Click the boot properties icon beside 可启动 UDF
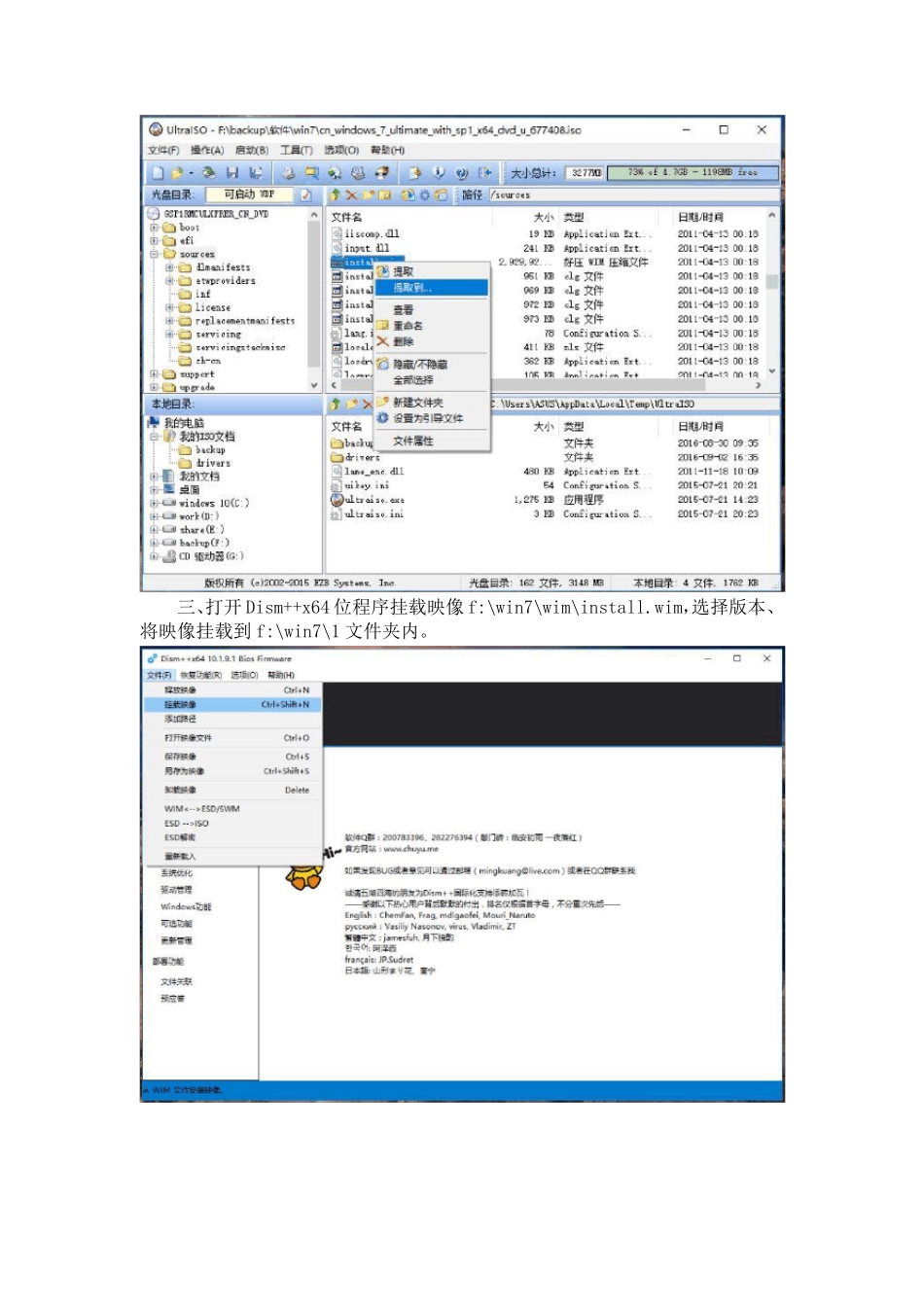 coord(304,195)
